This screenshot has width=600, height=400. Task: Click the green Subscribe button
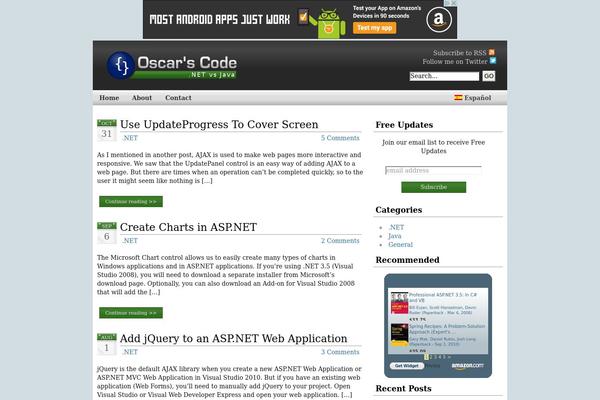[434, 187]
